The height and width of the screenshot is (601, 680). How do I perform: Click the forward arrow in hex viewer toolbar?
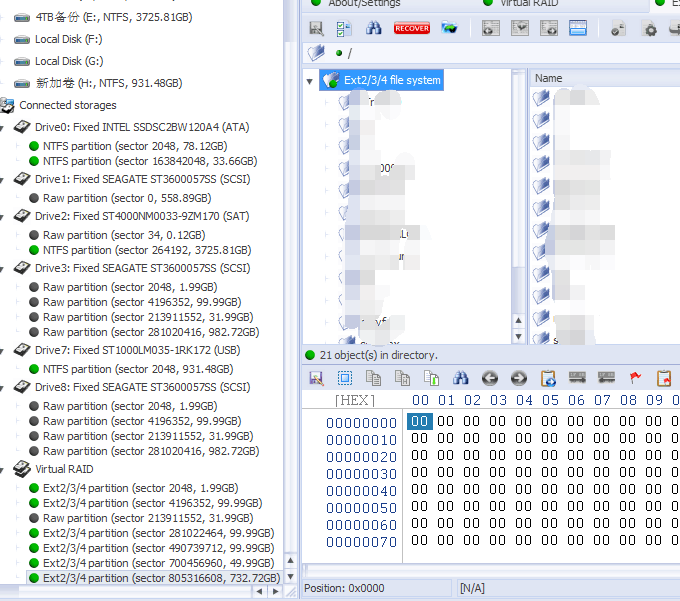[x=519, y=378]
